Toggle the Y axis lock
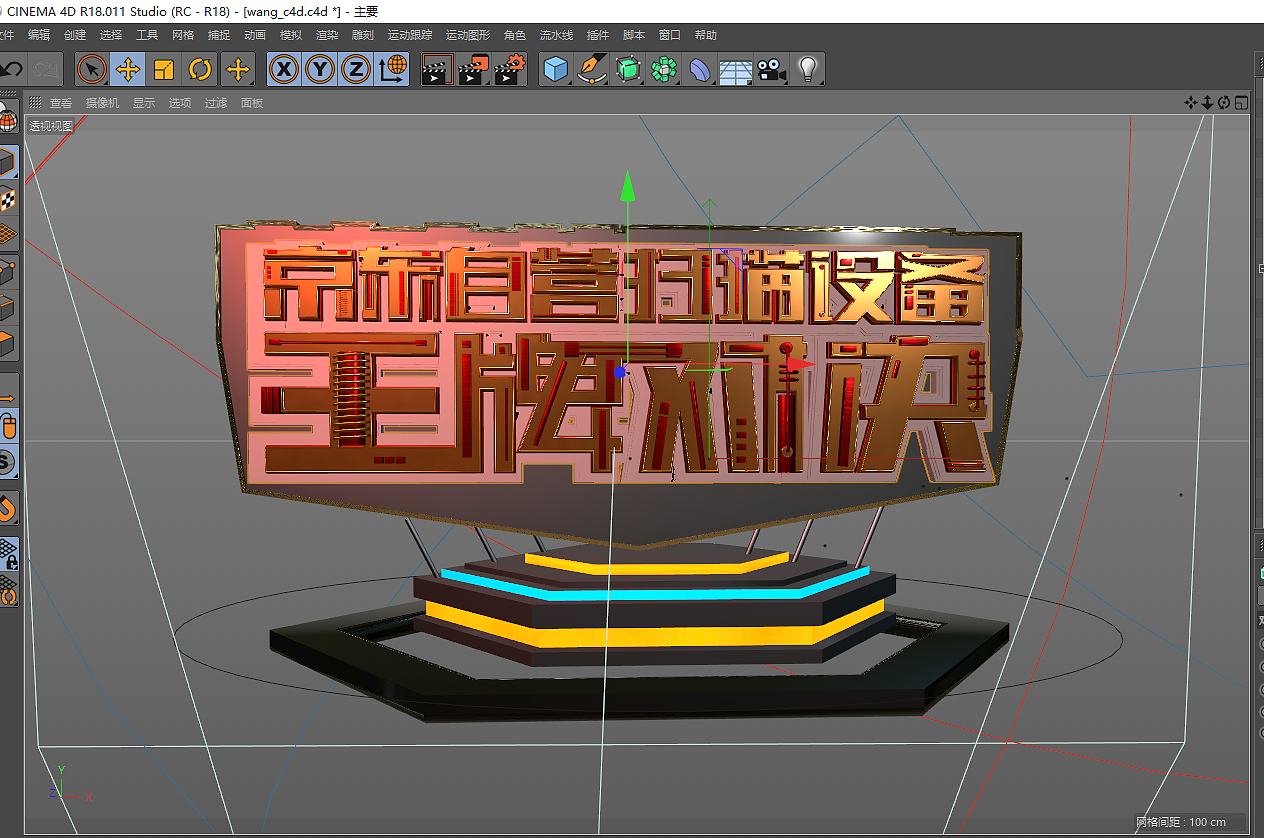 click(x=320, y=69)
